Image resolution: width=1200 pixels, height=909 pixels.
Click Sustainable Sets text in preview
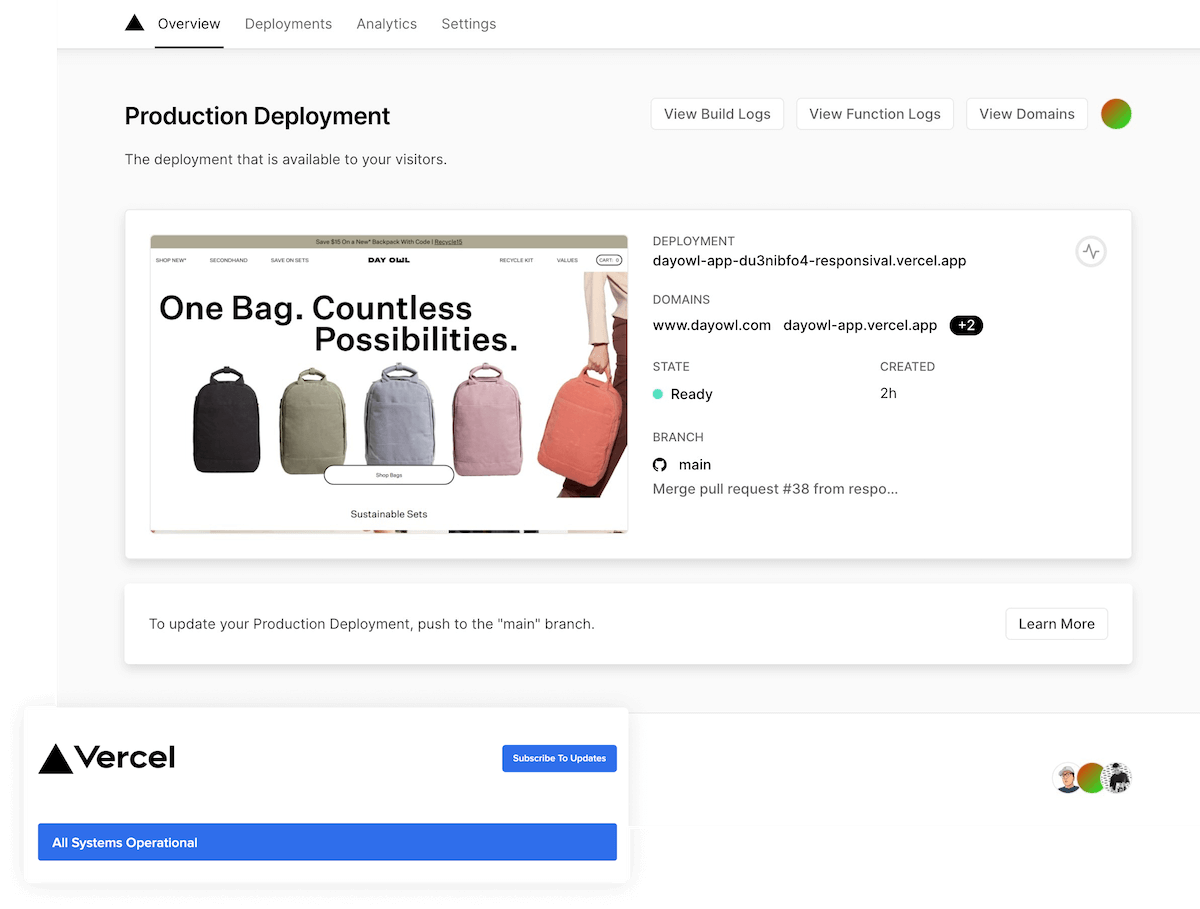point(389,514)
